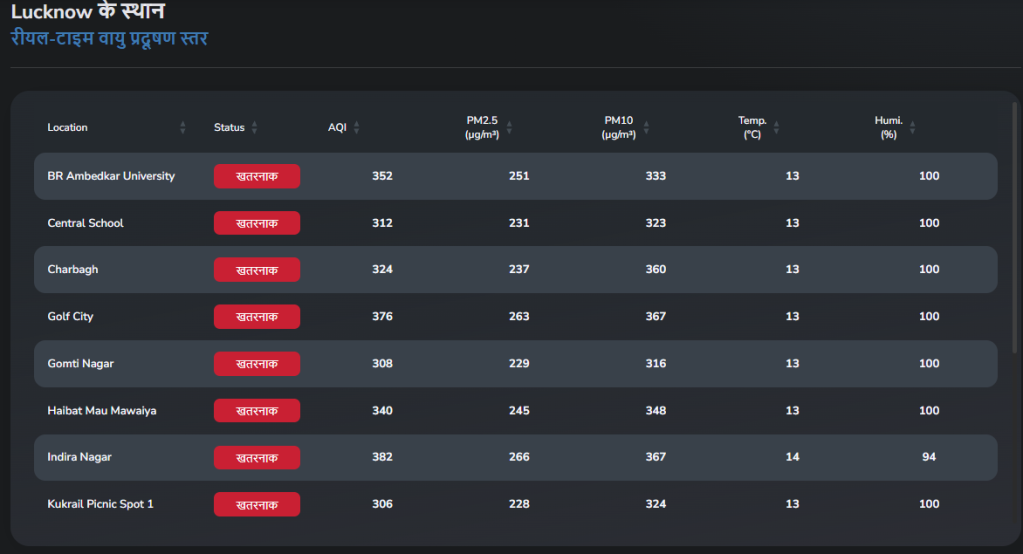
Task: Sort by AQI using arrow icon
Action: (x=357, y=128)
